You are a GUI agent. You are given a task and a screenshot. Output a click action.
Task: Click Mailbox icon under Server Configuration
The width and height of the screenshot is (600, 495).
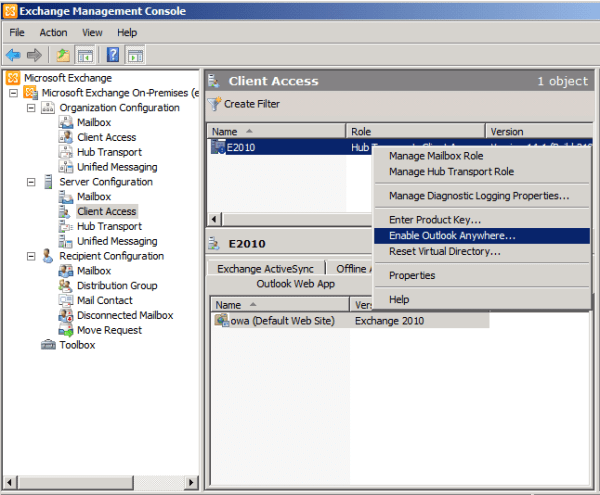click(66, 197)
